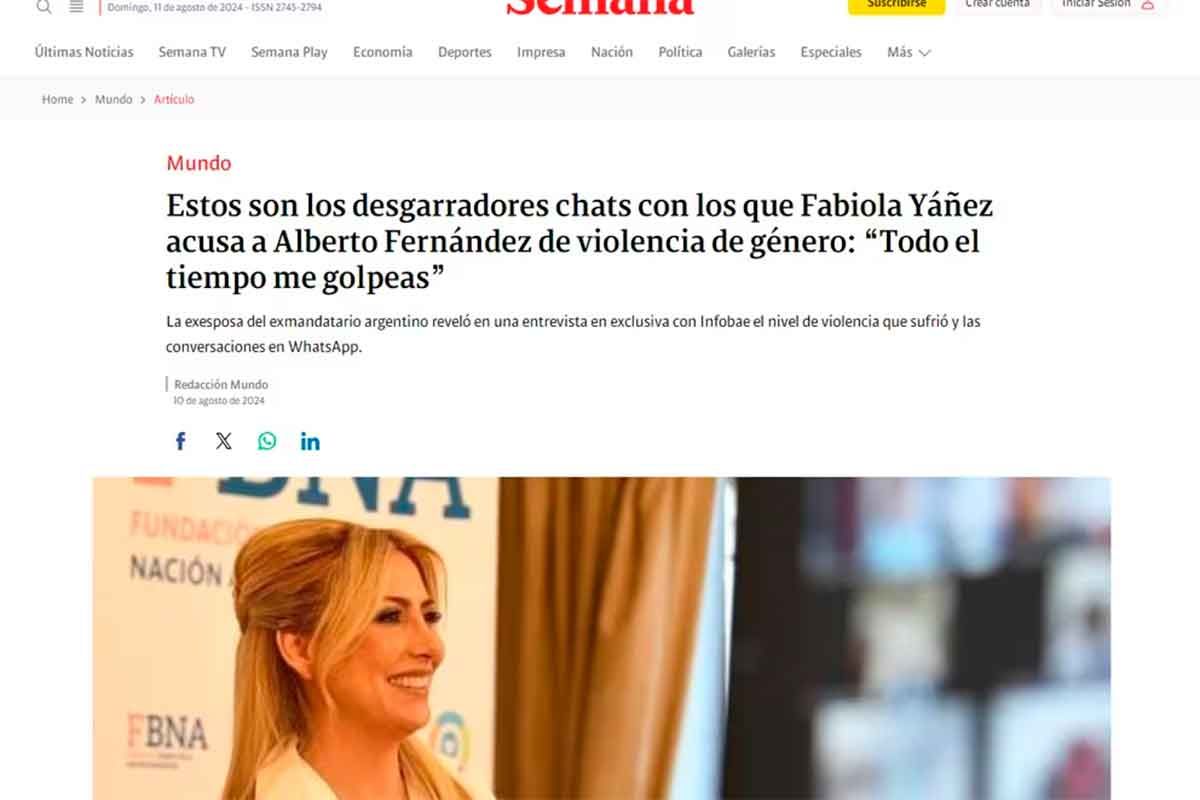Open the hamburger menu icon
The image size is (1200, 800).
76,6
